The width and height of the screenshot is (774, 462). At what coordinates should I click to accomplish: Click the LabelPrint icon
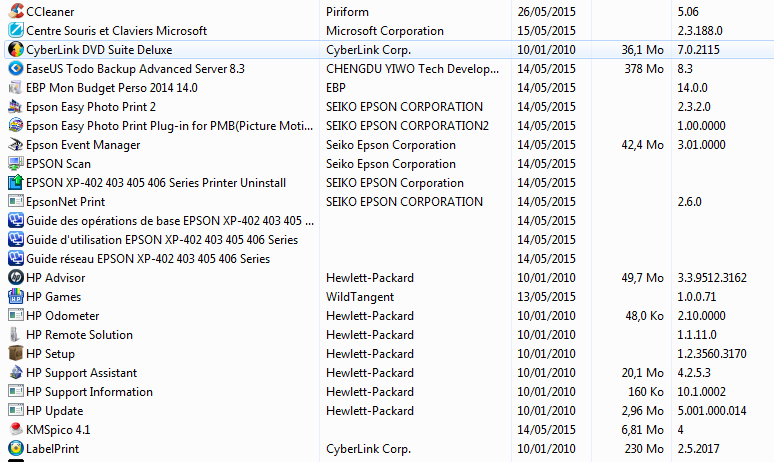click(x=16, y=449)
